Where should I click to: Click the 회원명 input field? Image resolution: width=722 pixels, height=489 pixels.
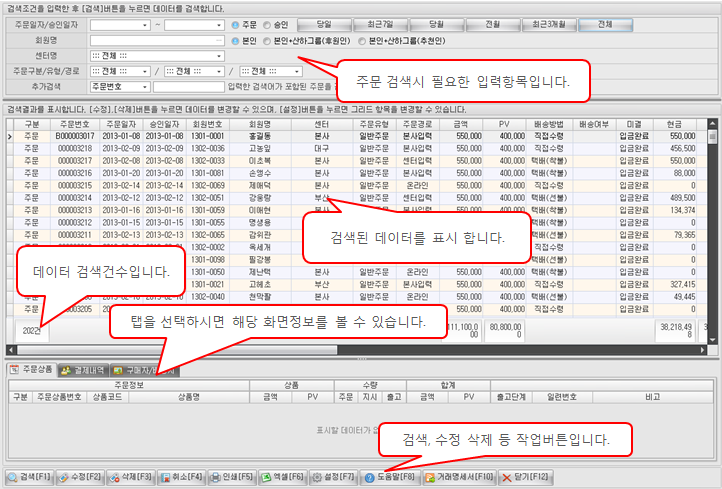point(157,41)
